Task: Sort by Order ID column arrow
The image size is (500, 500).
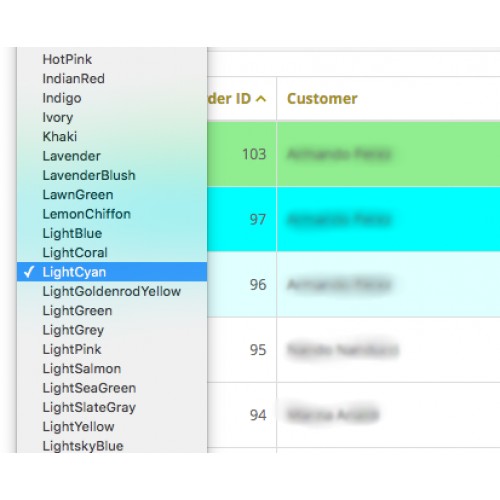Action: pos(262,99)
